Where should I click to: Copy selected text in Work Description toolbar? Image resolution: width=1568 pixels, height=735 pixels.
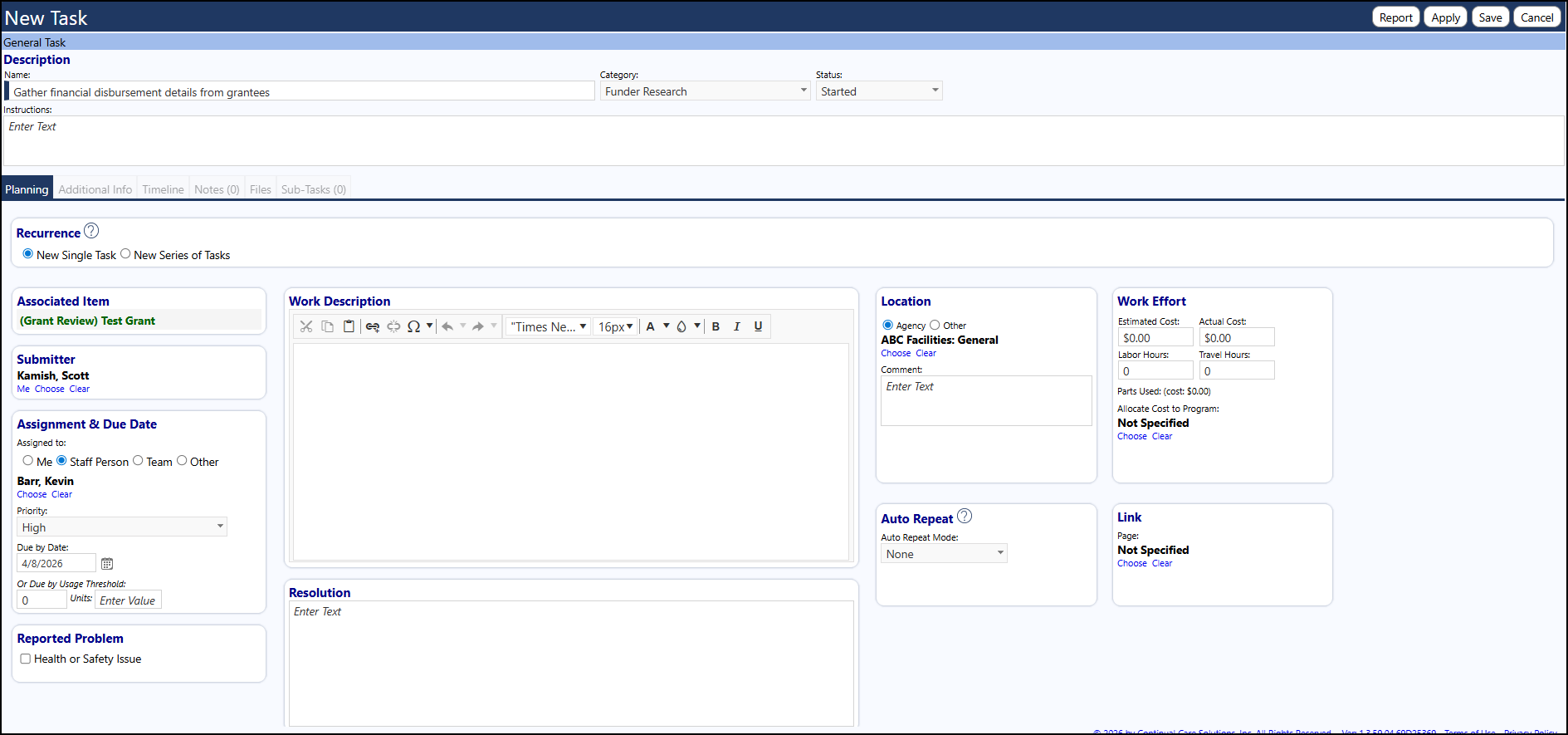(x=328, y=326)
